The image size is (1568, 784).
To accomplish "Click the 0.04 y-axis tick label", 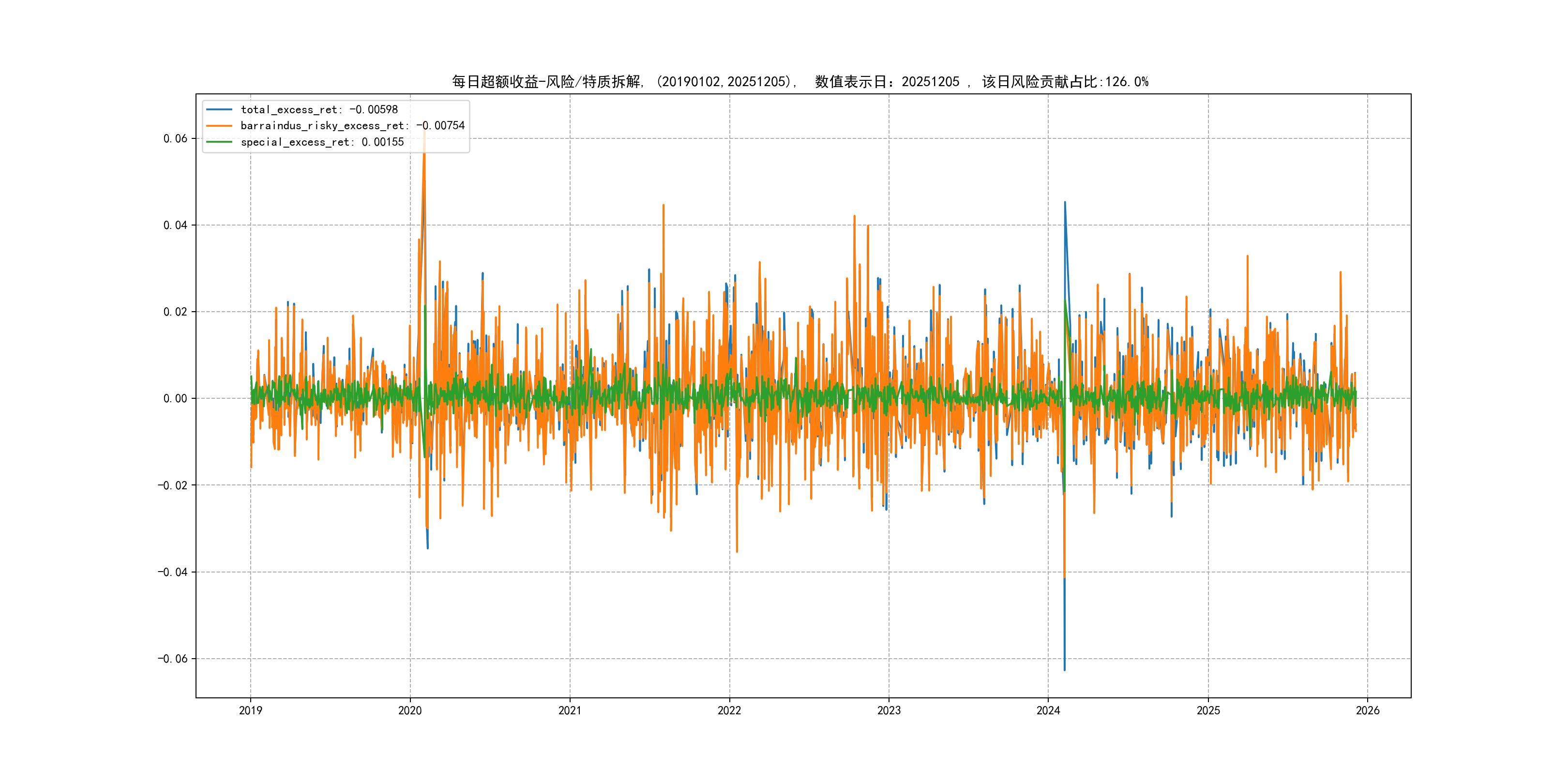I will pos(175,225).
